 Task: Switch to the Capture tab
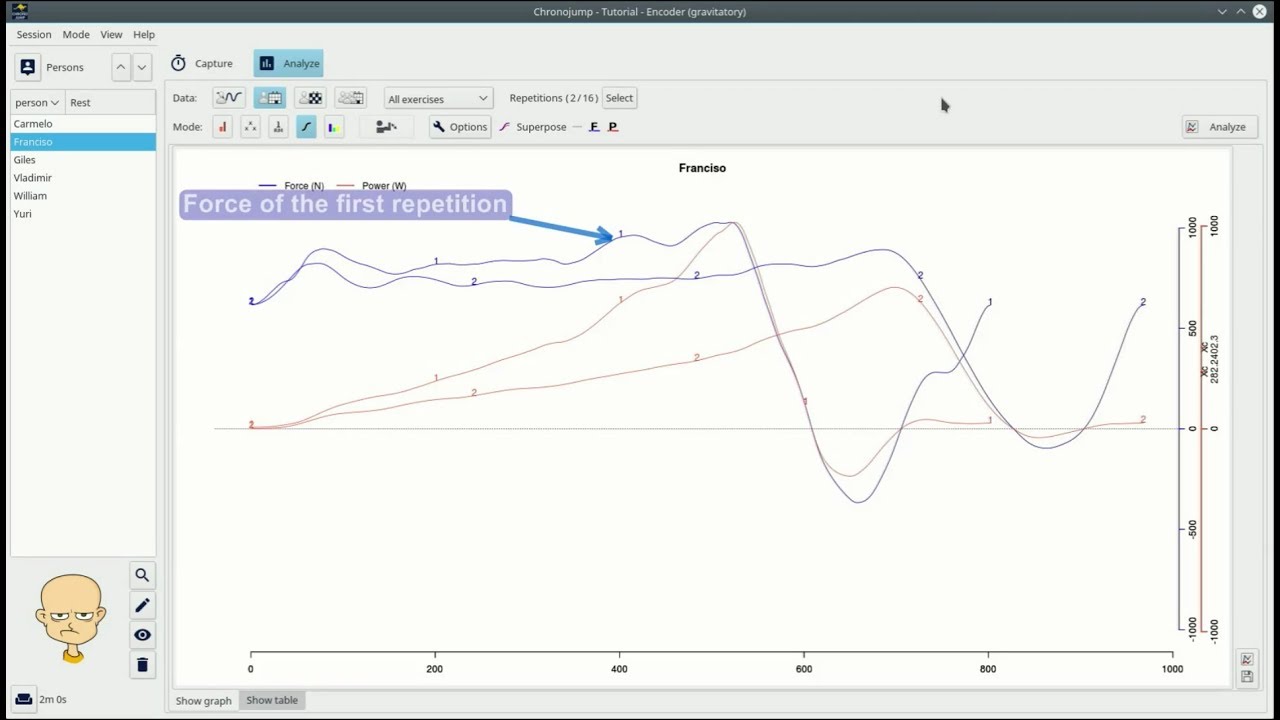pos(202,63)
